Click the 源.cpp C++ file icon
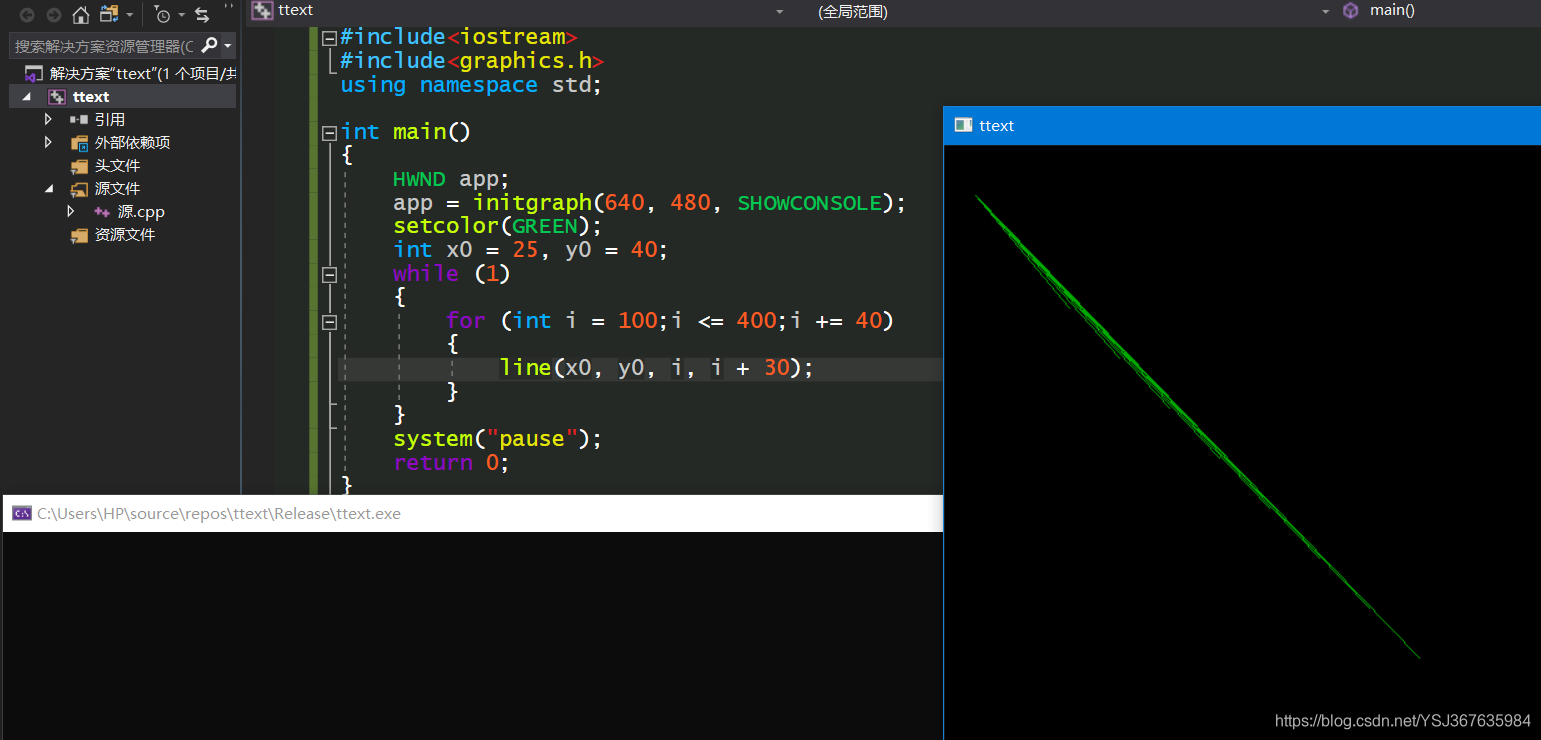Viewport: 1541px width, 740px height. (102, 212)
